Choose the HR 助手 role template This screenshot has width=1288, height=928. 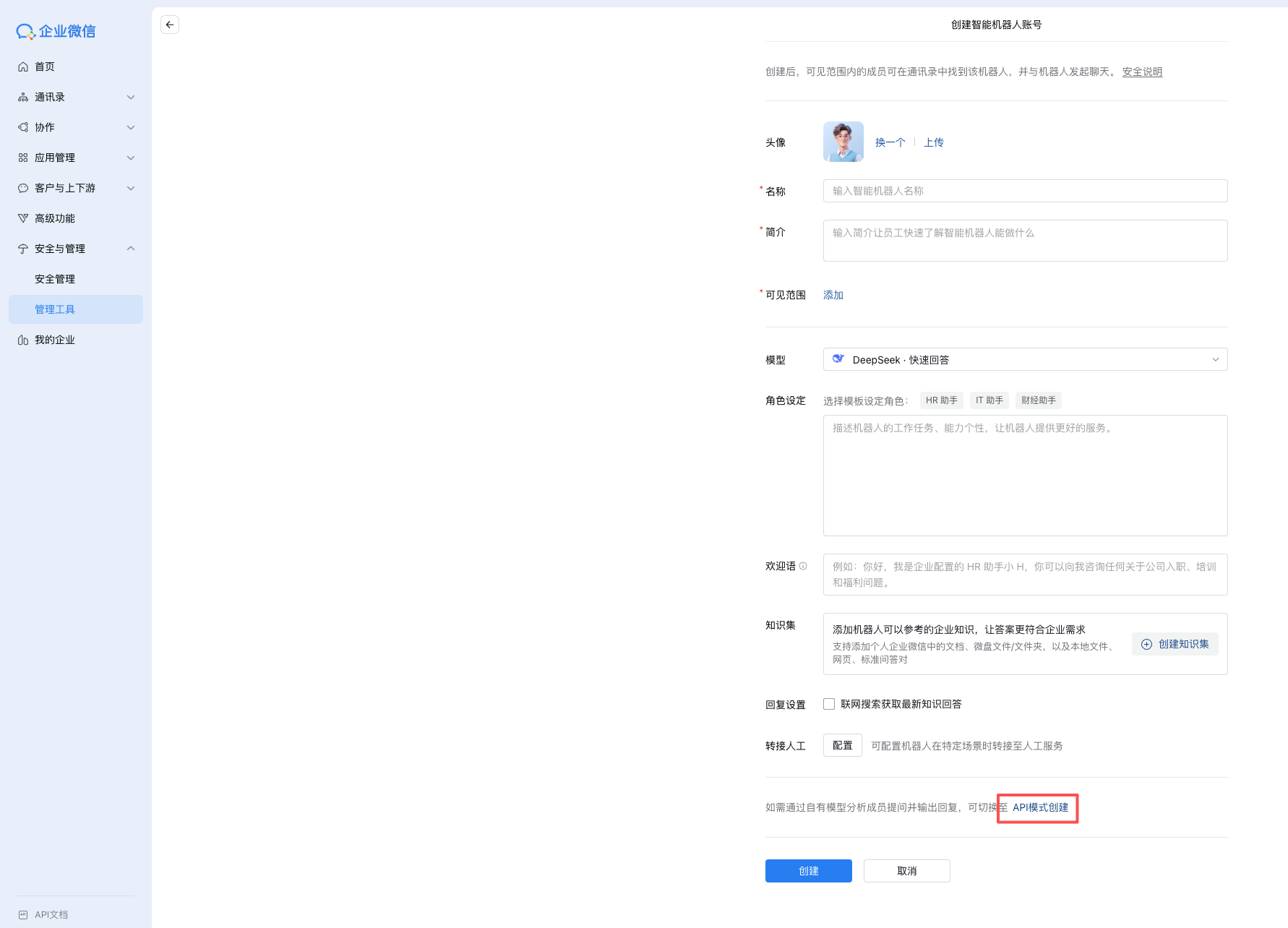point(941,400)
